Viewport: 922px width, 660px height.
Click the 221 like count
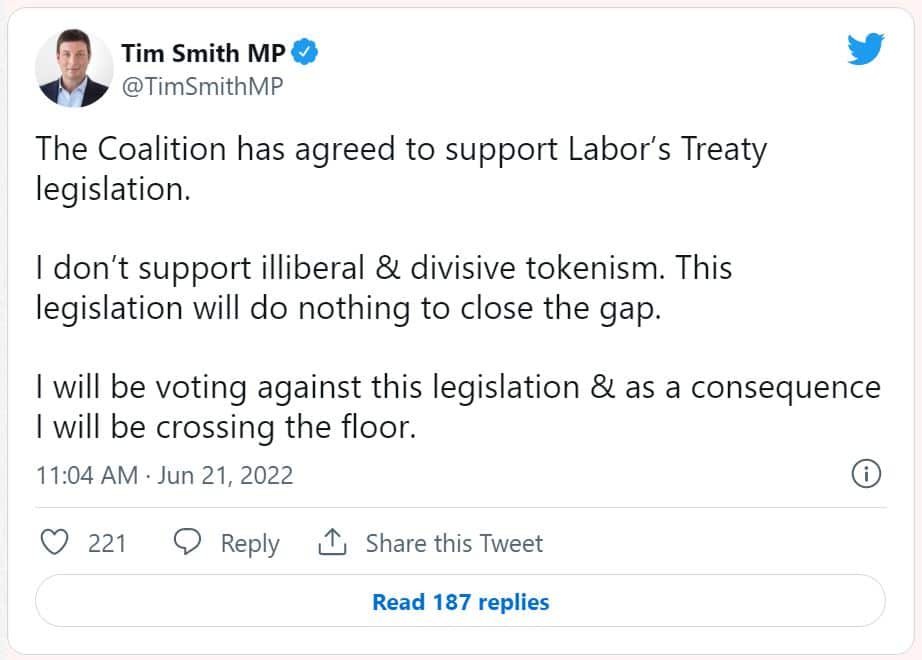click(x=105, y=542)
